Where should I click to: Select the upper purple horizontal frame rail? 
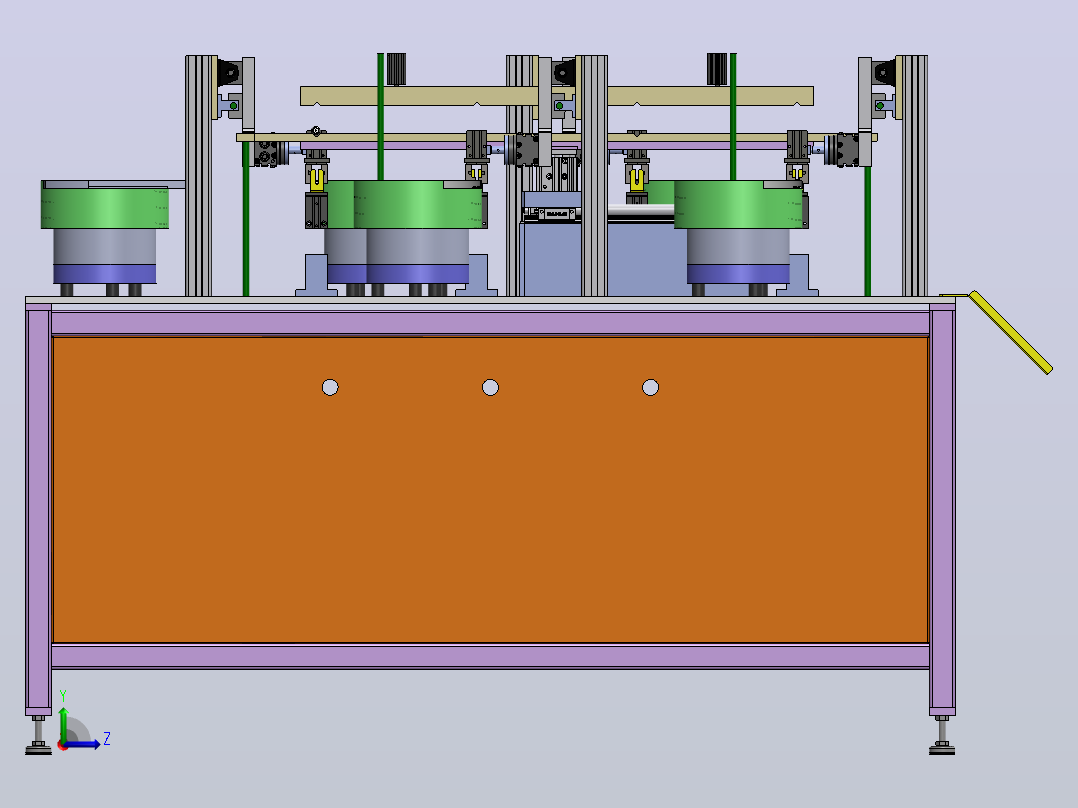pos(490,323)
